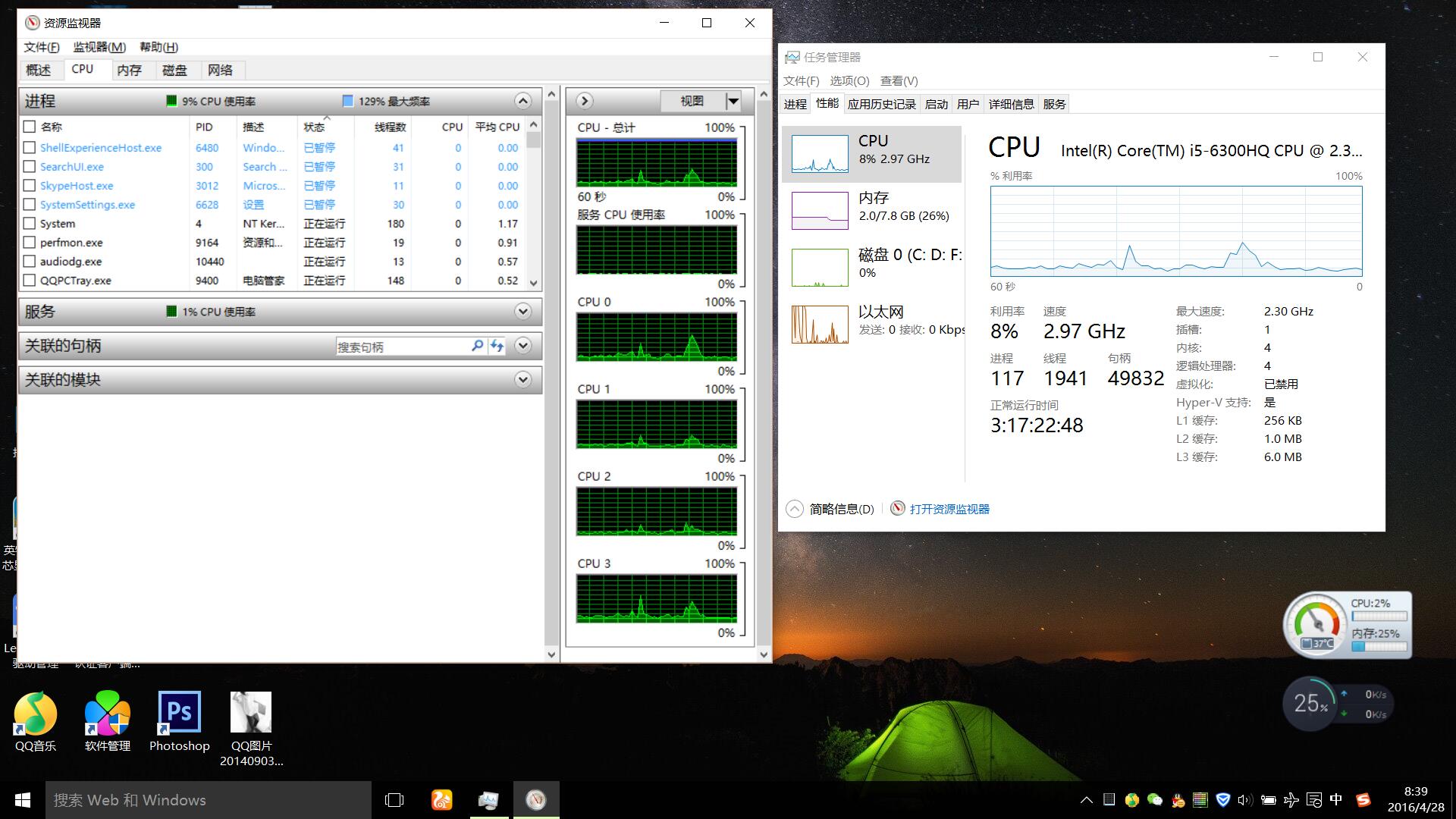Click 简略信息(D) to collapse details

point(841,509)
